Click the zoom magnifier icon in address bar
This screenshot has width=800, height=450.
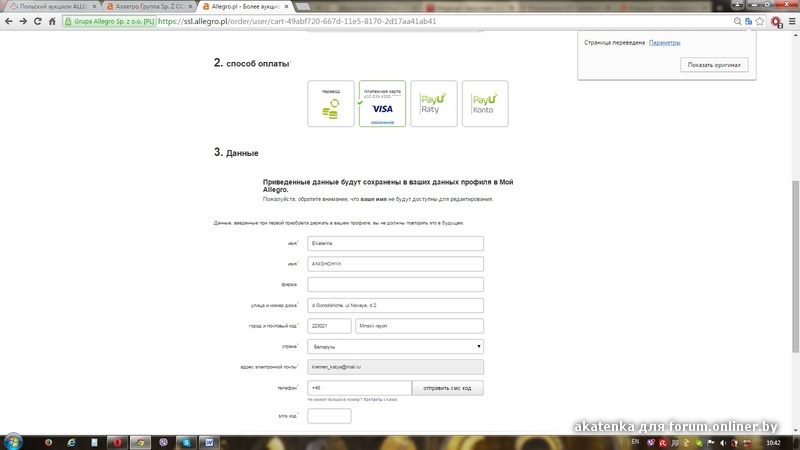coord(737,21)
